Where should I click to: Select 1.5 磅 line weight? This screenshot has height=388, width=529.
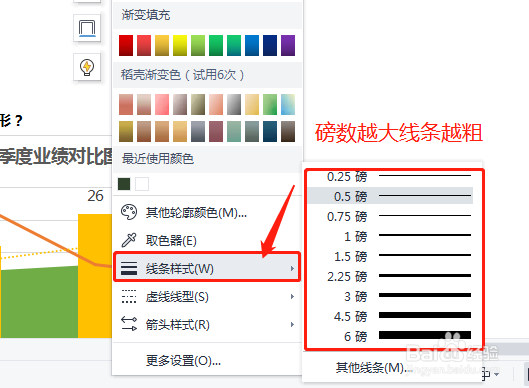pyautogui.click(x=390, y=256)
